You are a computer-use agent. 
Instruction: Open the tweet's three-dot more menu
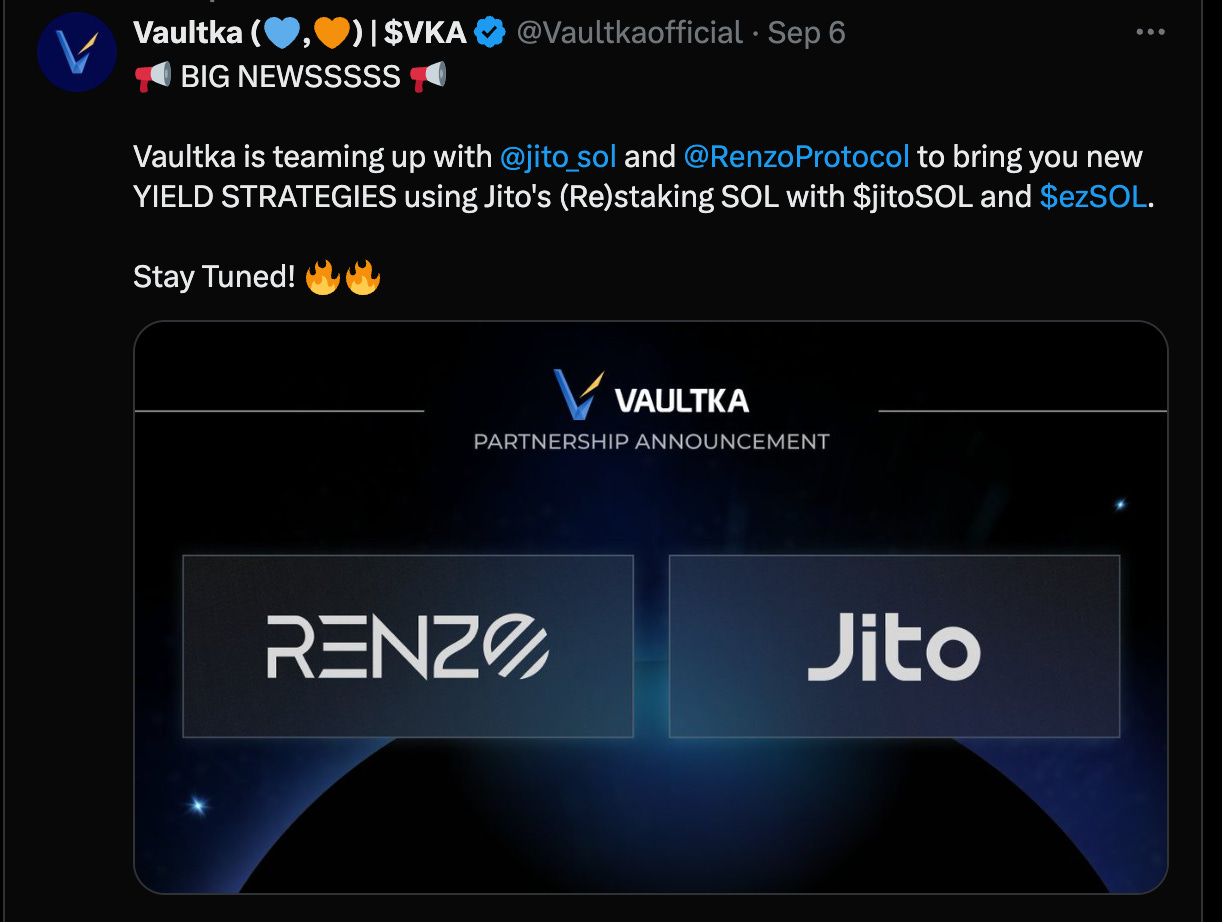pyautogui.click(x=1151, y=33)
